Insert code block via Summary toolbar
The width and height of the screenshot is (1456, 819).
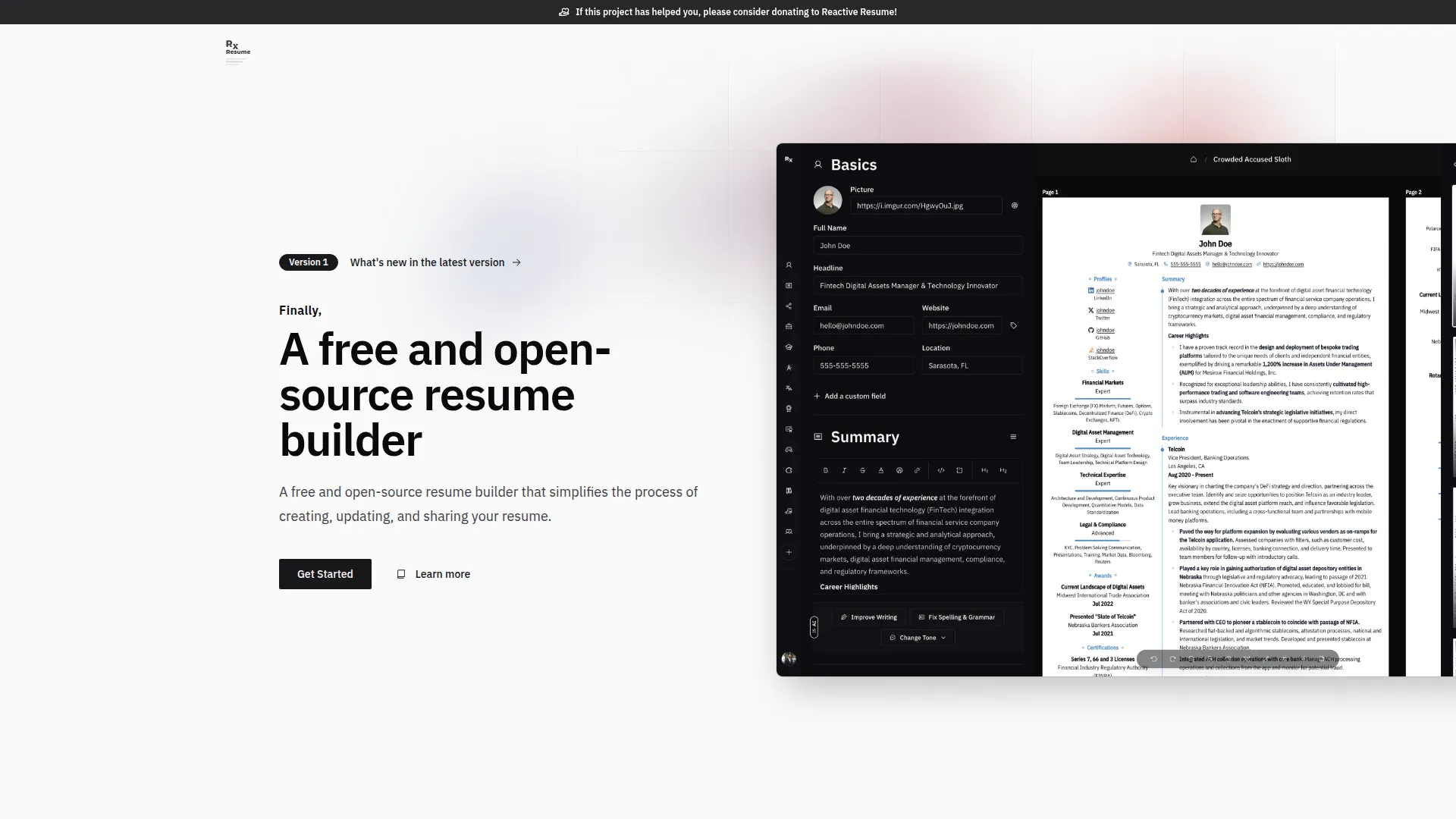pos(959,470)
